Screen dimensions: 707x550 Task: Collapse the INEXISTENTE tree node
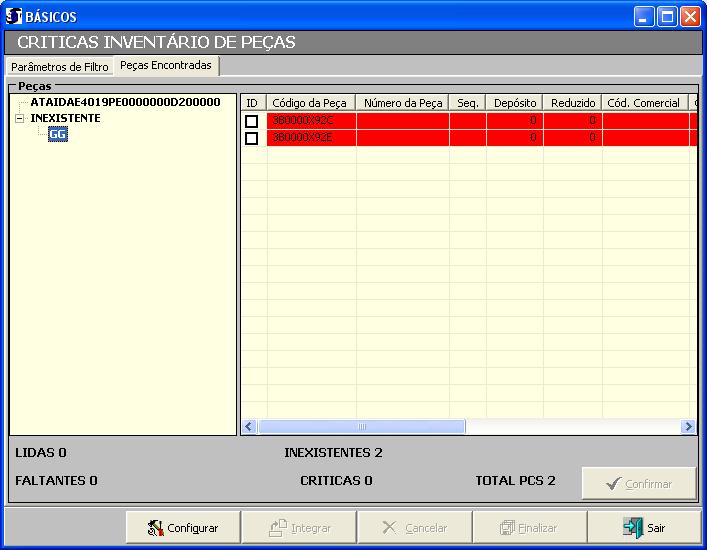tap(20, 118)
